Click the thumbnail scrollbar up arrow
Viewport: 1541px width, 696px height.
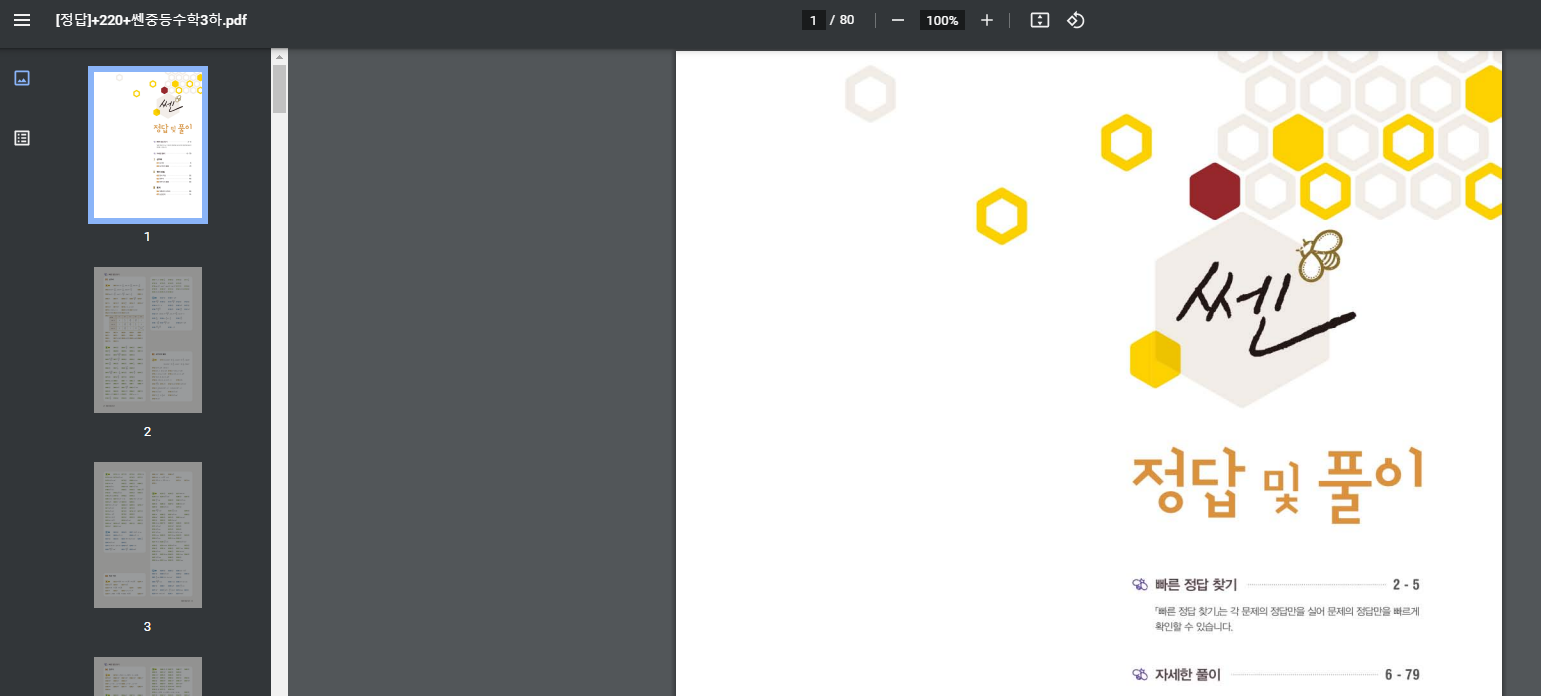pos(280,57)
